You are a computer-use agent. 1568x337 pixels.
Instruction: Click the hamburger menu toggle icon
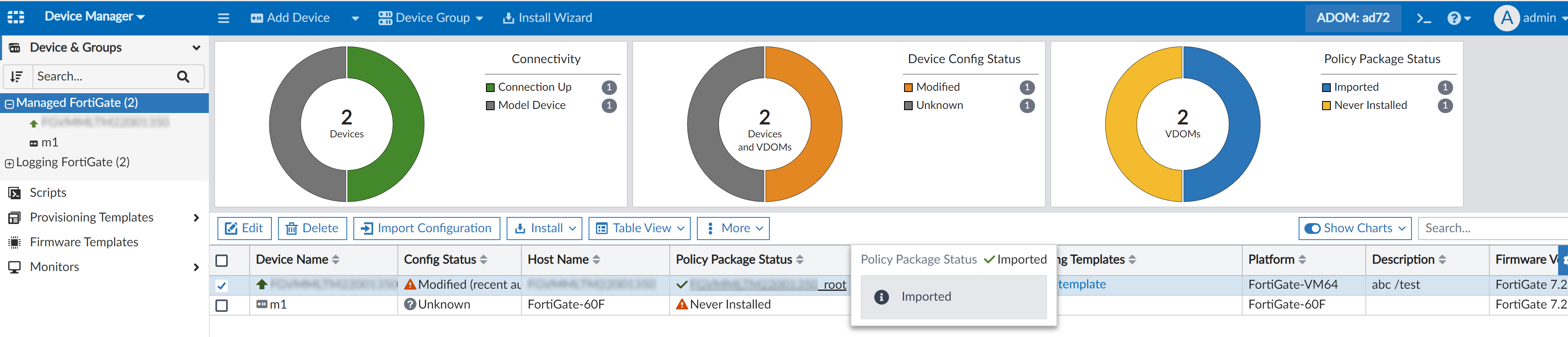point(223,18)
